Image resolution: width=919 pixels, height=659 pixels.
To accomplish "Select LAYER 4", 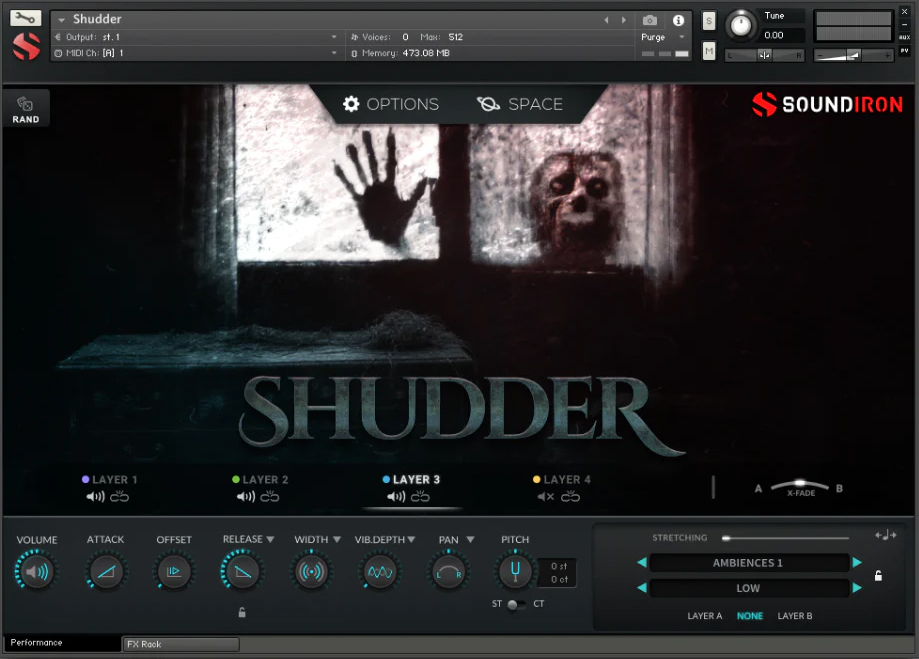I will point(561,480).
